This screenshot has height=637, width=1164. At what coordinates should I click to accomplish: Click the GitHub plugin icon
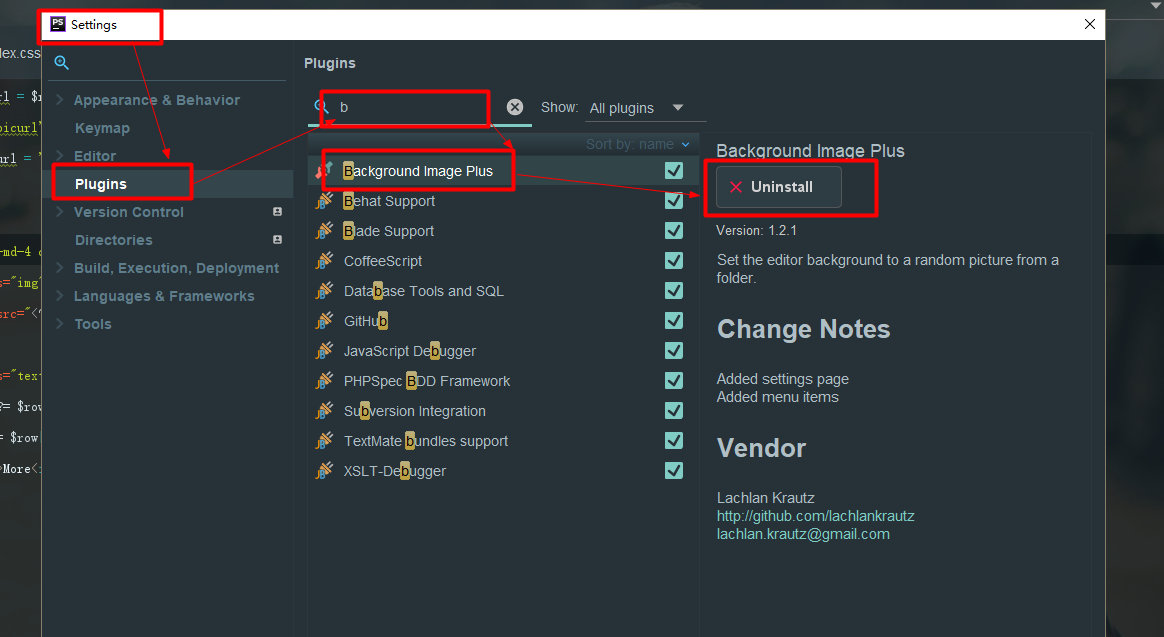(324, 321)
